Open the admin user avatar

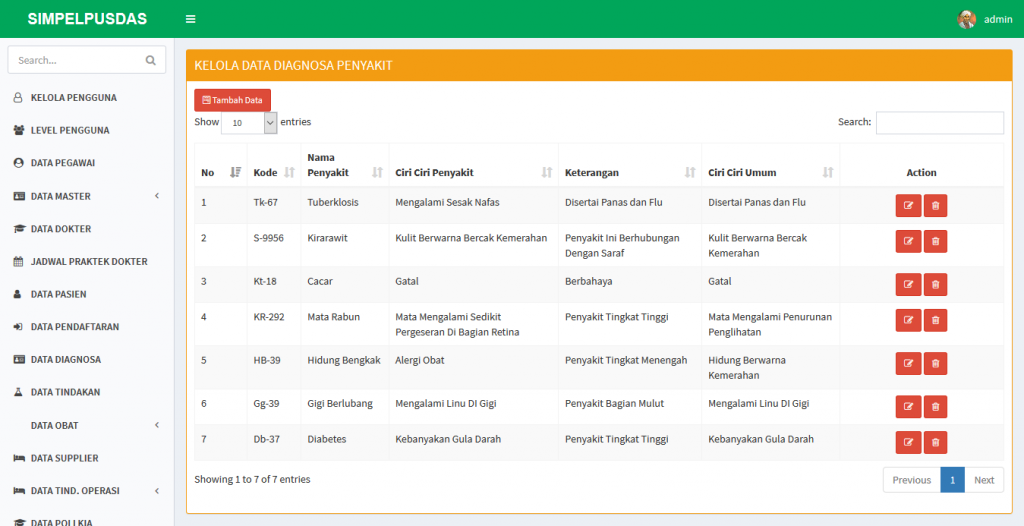[967, 19]
